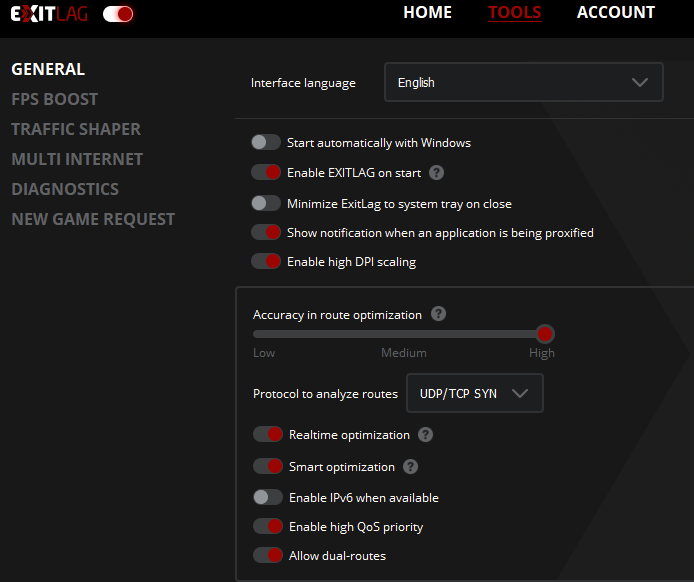Click the High accuracy label

(542, 353)
